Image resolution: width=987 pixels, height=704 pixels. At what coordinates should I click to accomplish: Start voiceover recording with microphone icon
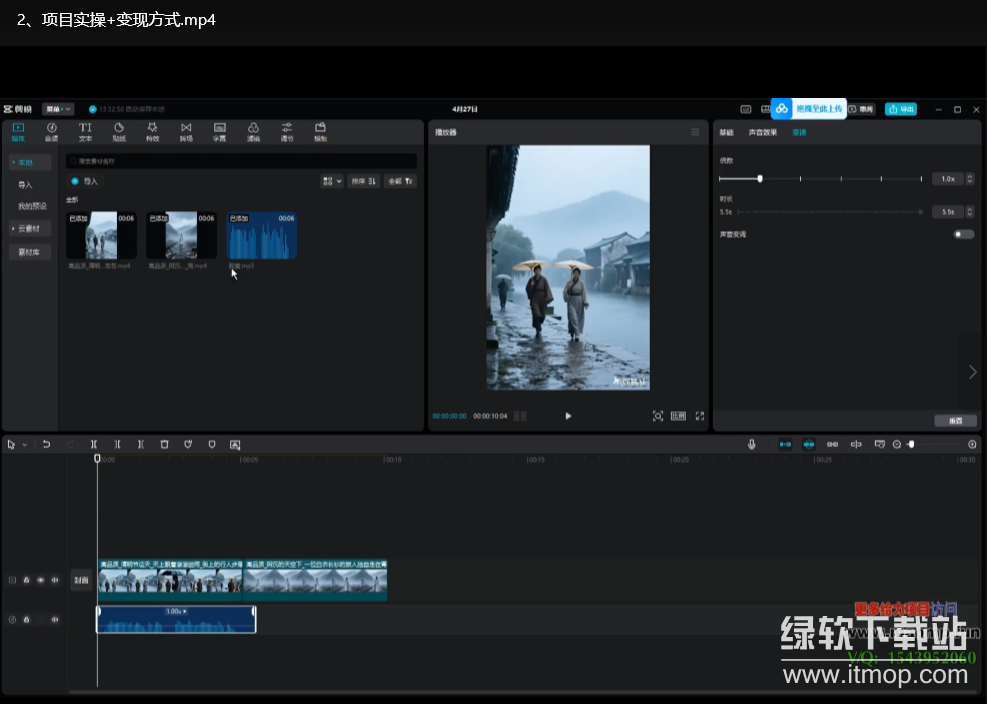tap(752, 445)
